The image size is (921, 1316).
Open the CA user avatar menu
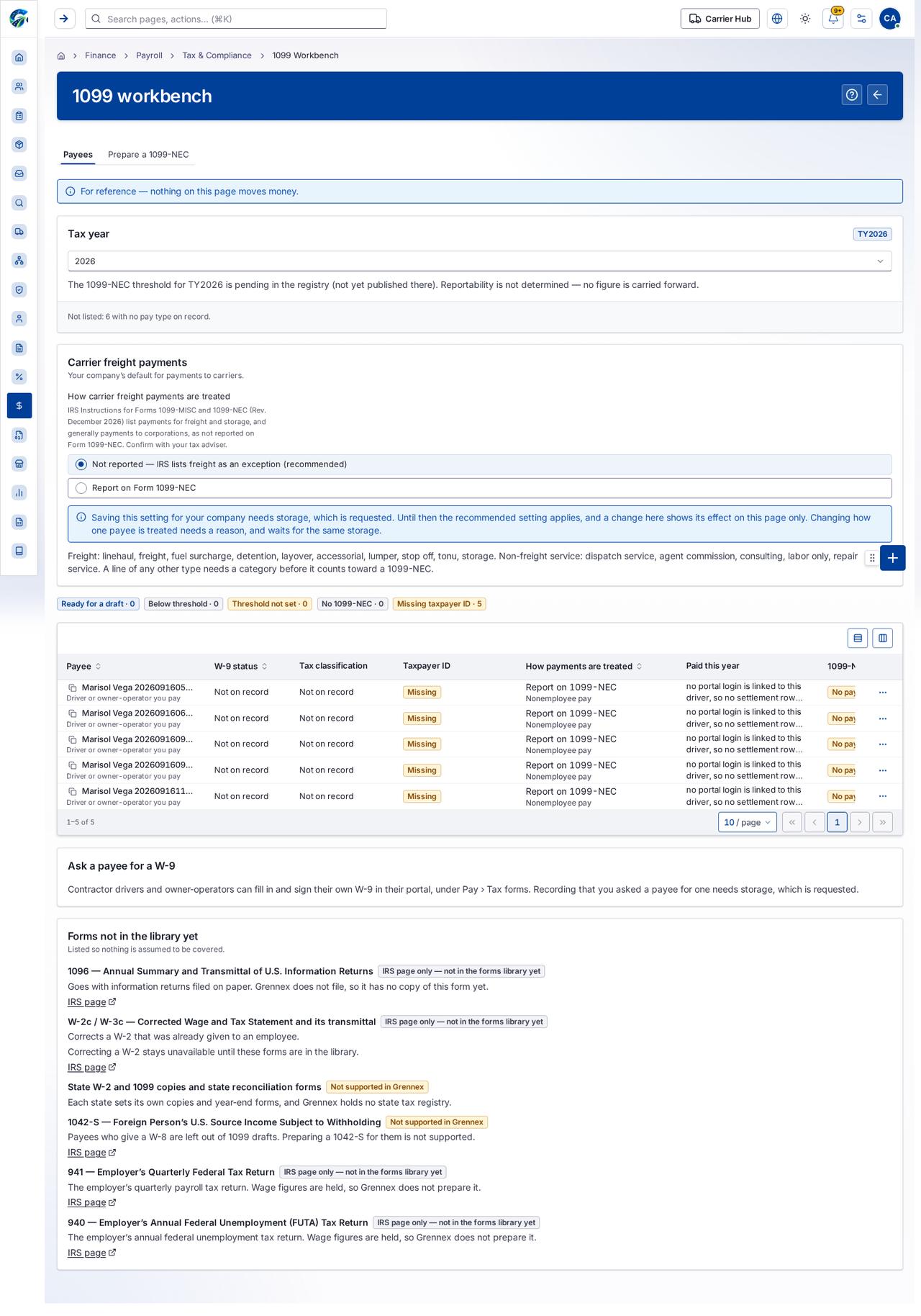point(890,19)
